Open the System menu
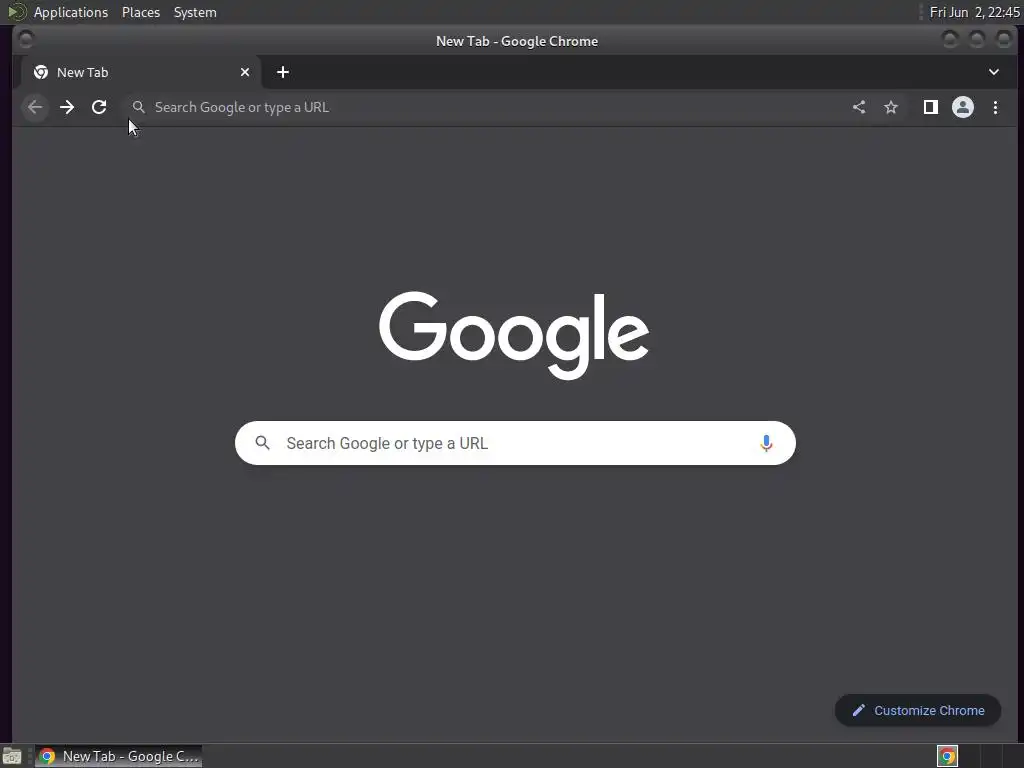This screenshot has width=1024, height=768. coord(195,12)
